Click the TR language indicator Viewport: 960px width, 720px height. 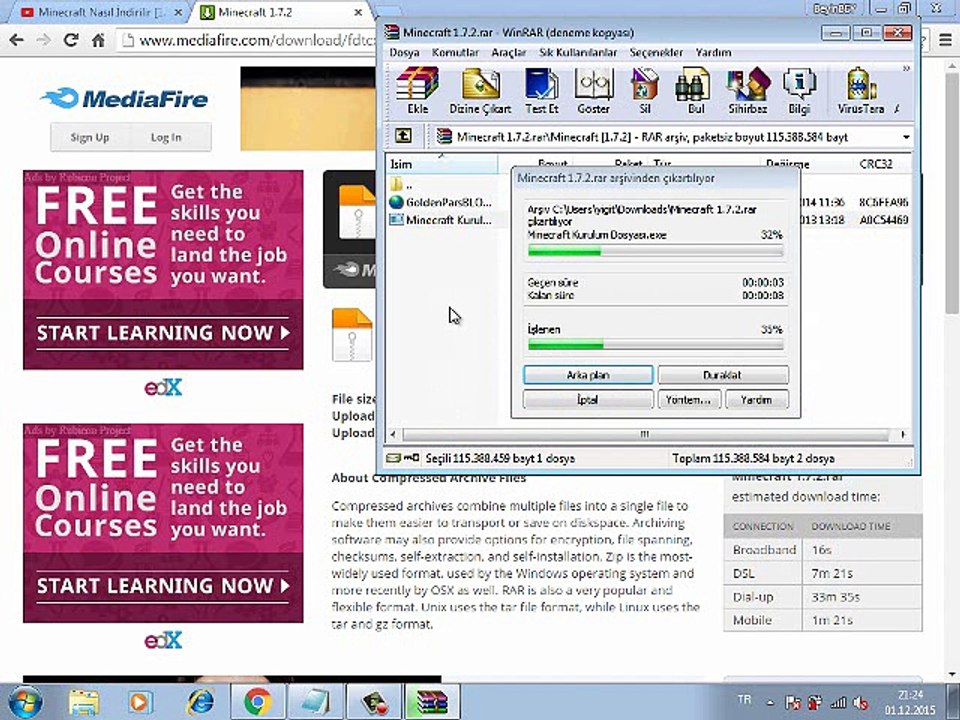(744, 699)
